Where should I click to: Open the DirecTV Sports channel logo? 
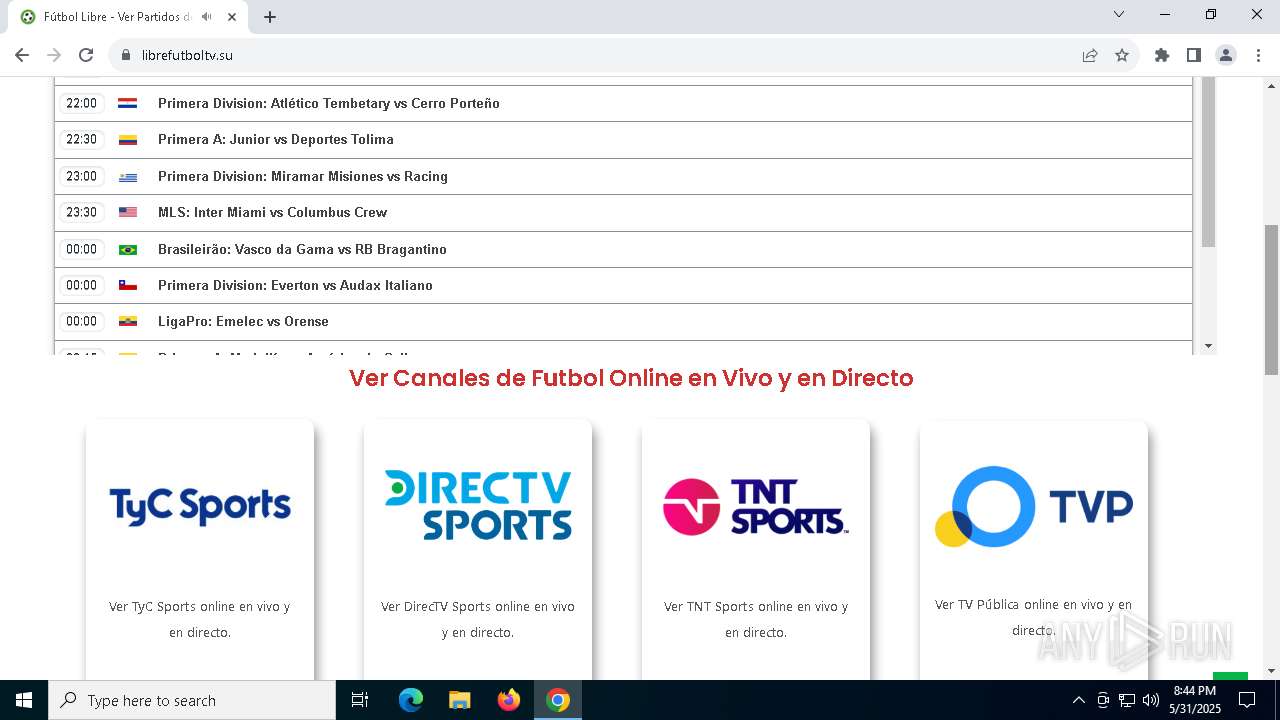pos(478,505)
